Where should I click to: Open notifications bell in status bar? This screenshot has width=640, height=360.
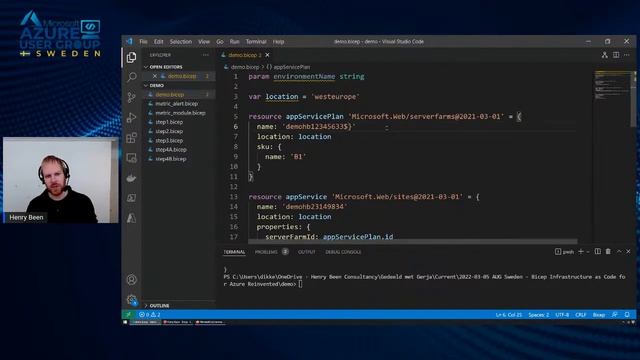click(627, 315)
